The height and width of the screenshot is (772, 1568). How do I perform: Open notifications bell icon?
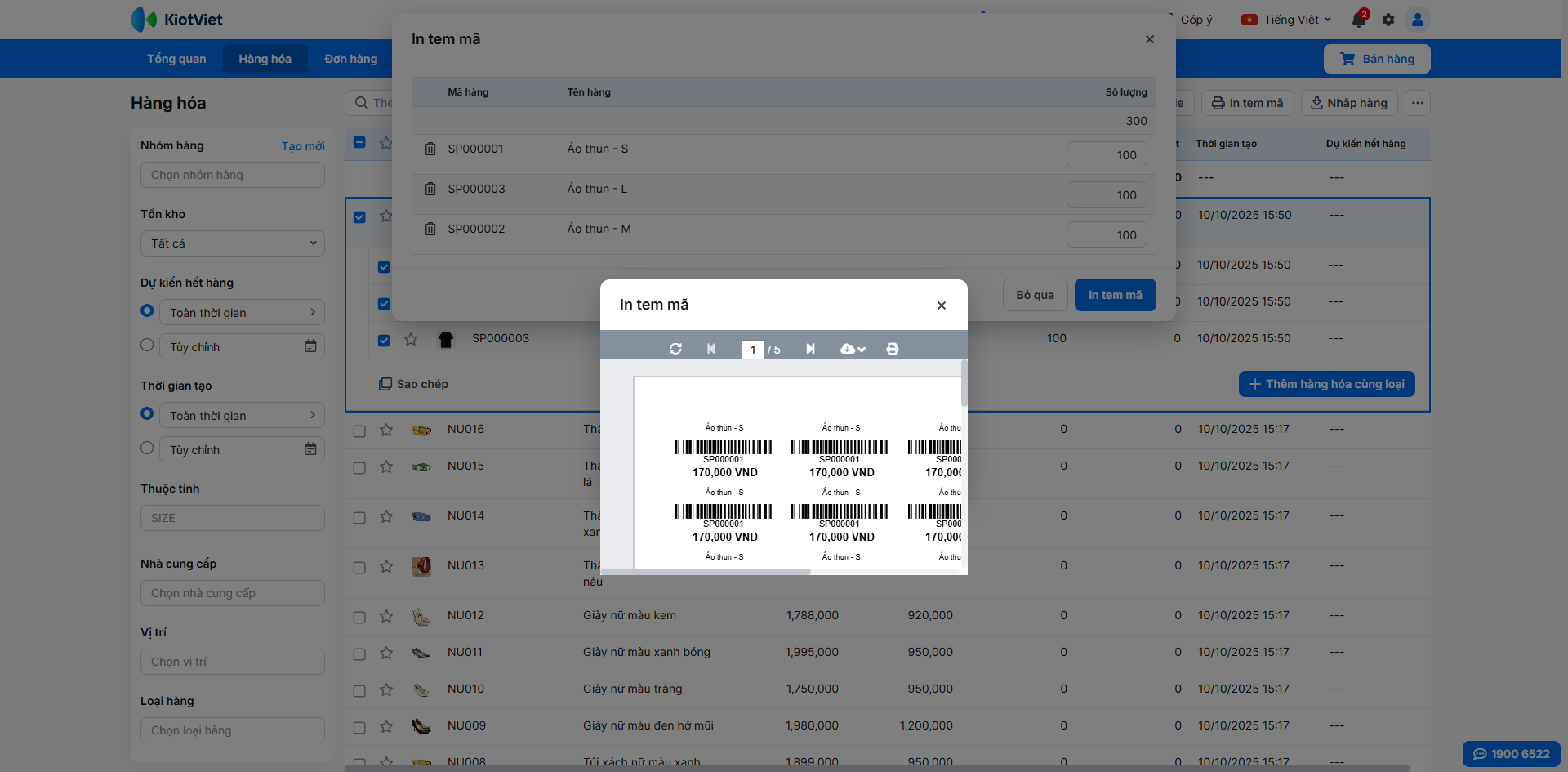1359,20
